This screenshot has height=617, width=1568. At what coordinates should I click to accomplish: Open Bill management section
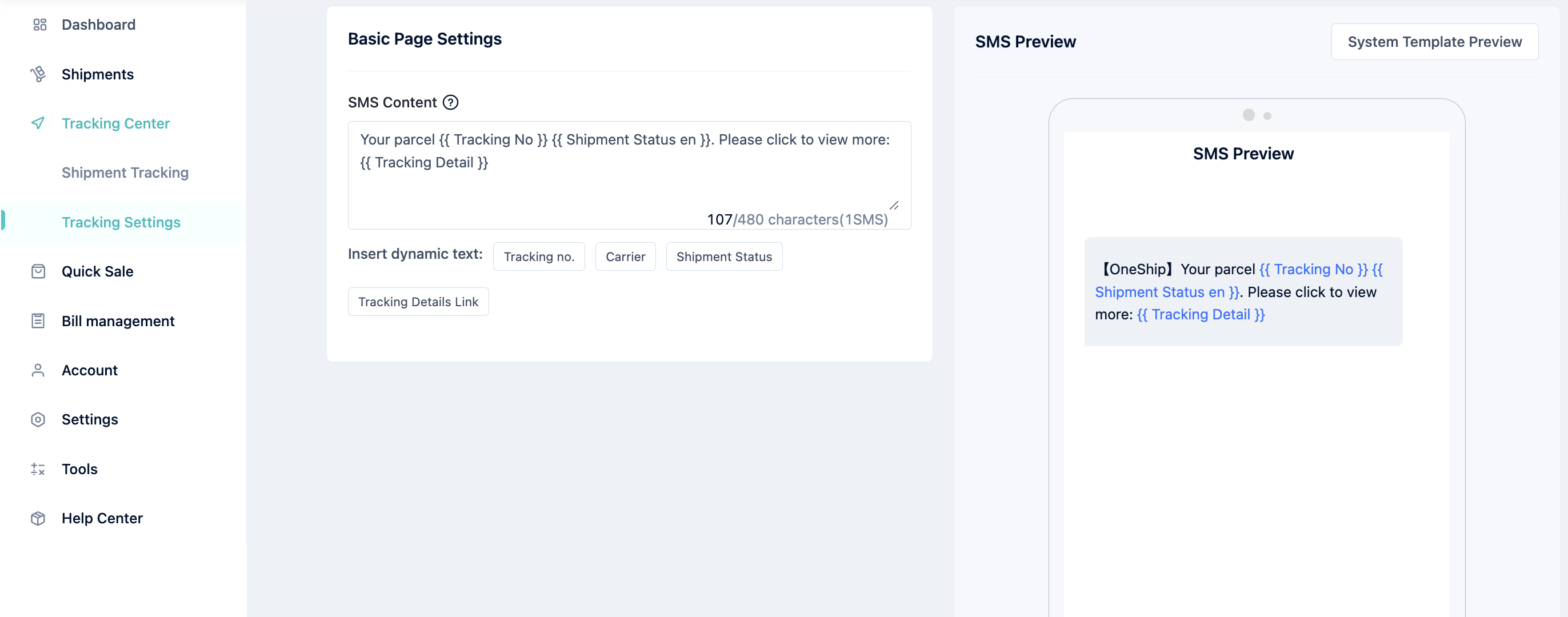[x=118, y=320]
